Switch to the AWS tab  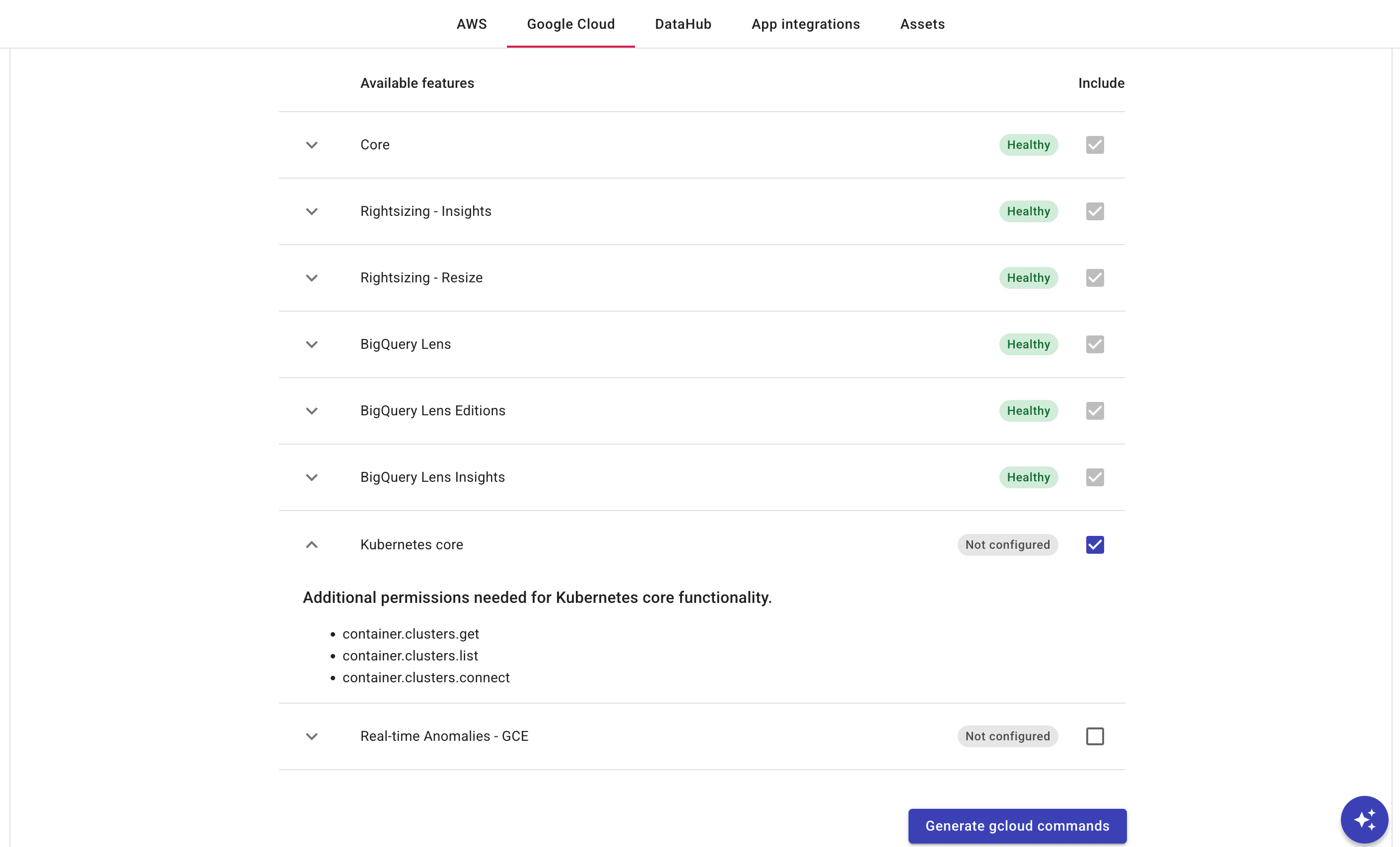(x=471, y=24)
